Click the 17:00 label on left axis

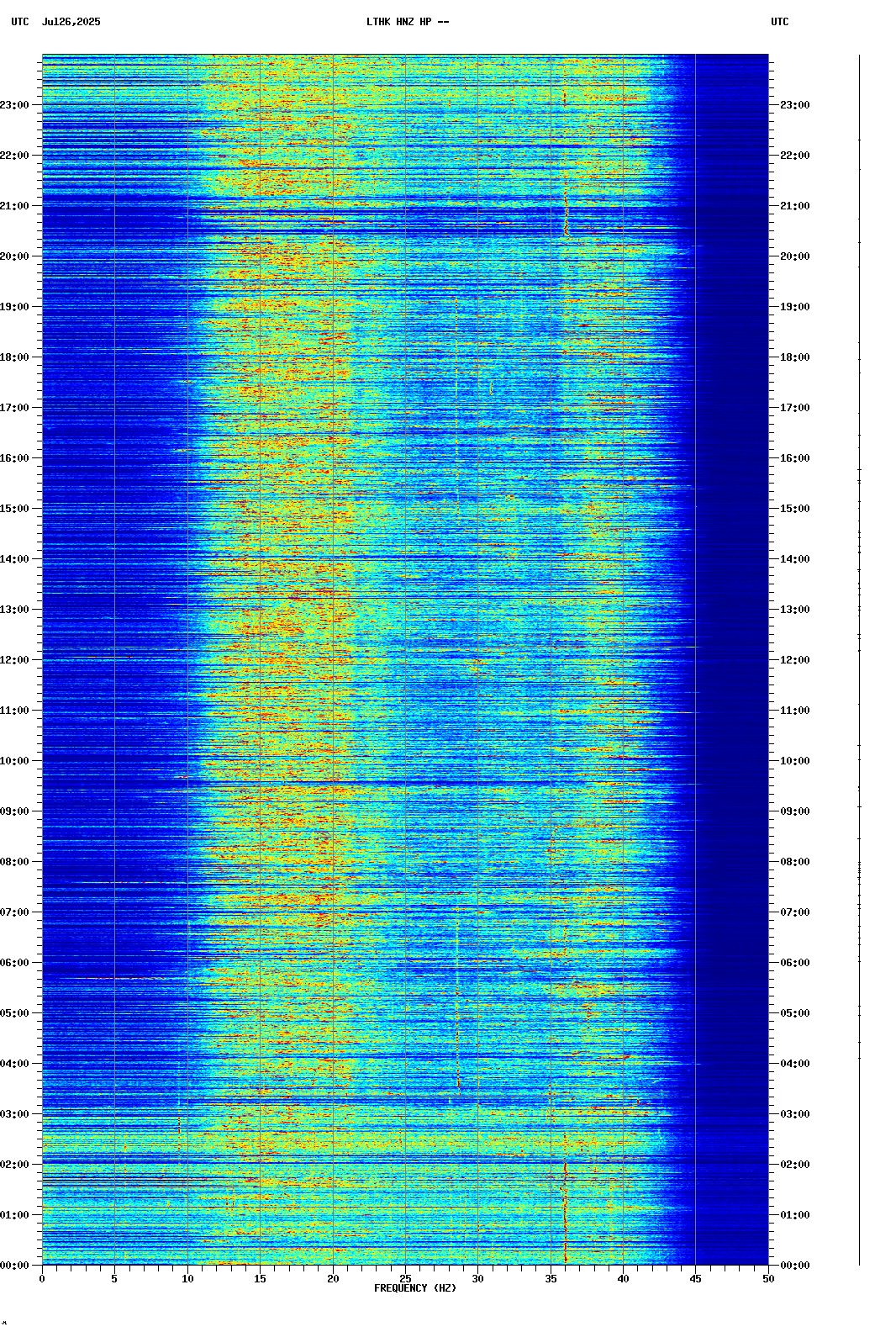[x=14, y=408]
